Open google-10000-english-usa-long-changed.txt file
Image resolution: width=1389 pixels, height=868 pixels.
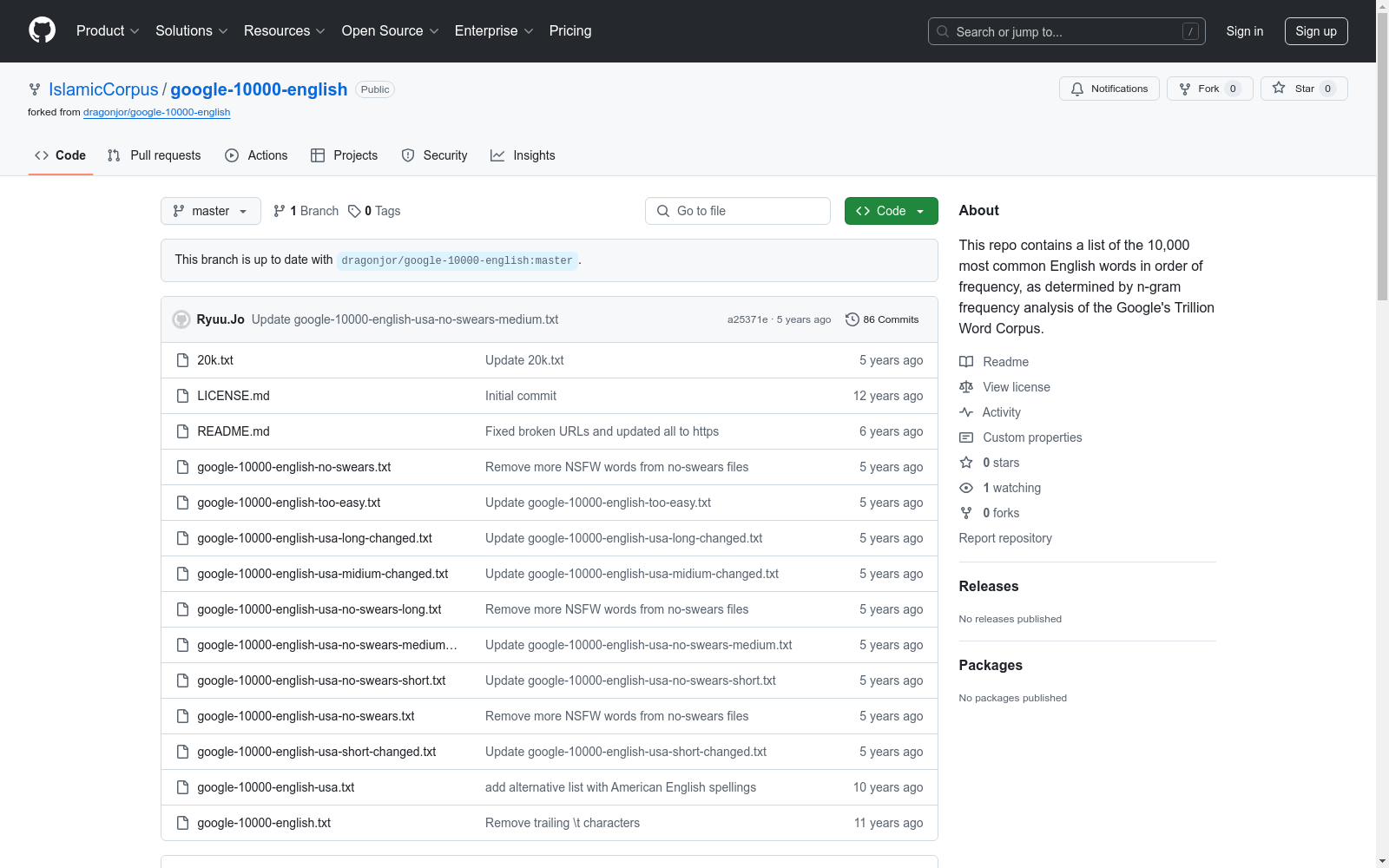314,538
